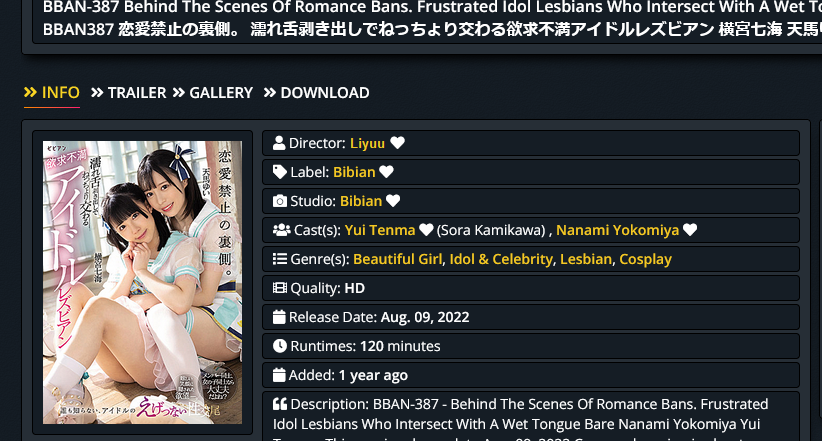Viewport: 822px width, 441px height.
Task: Click the label tag icon
Action: tap(280, 172)
